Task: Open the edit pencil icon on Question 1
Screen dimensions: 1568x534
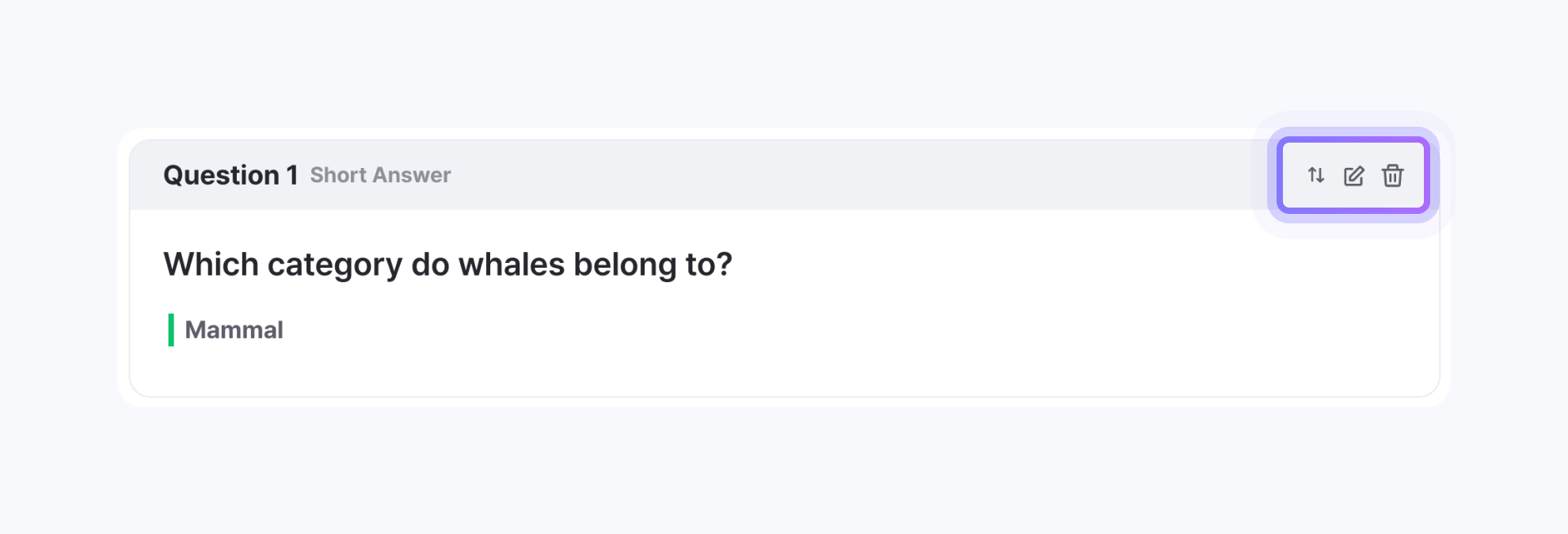Action: click(x=1354, y=175)
